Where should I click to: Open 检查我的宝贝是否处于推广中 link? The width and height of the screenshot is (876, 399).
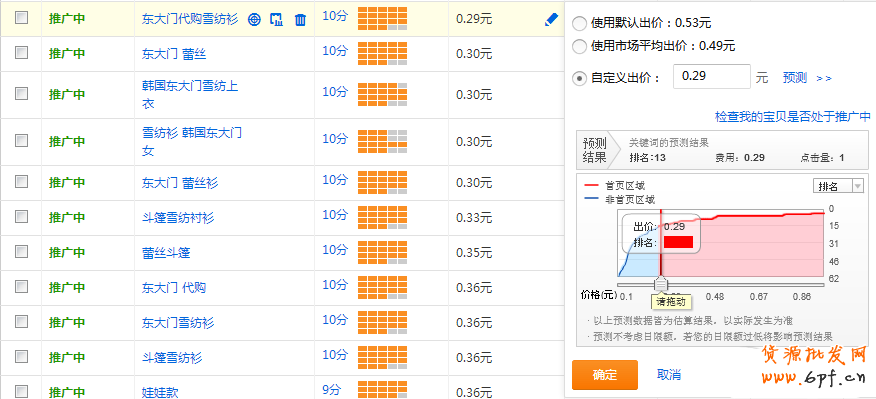(x=793, y=117)
